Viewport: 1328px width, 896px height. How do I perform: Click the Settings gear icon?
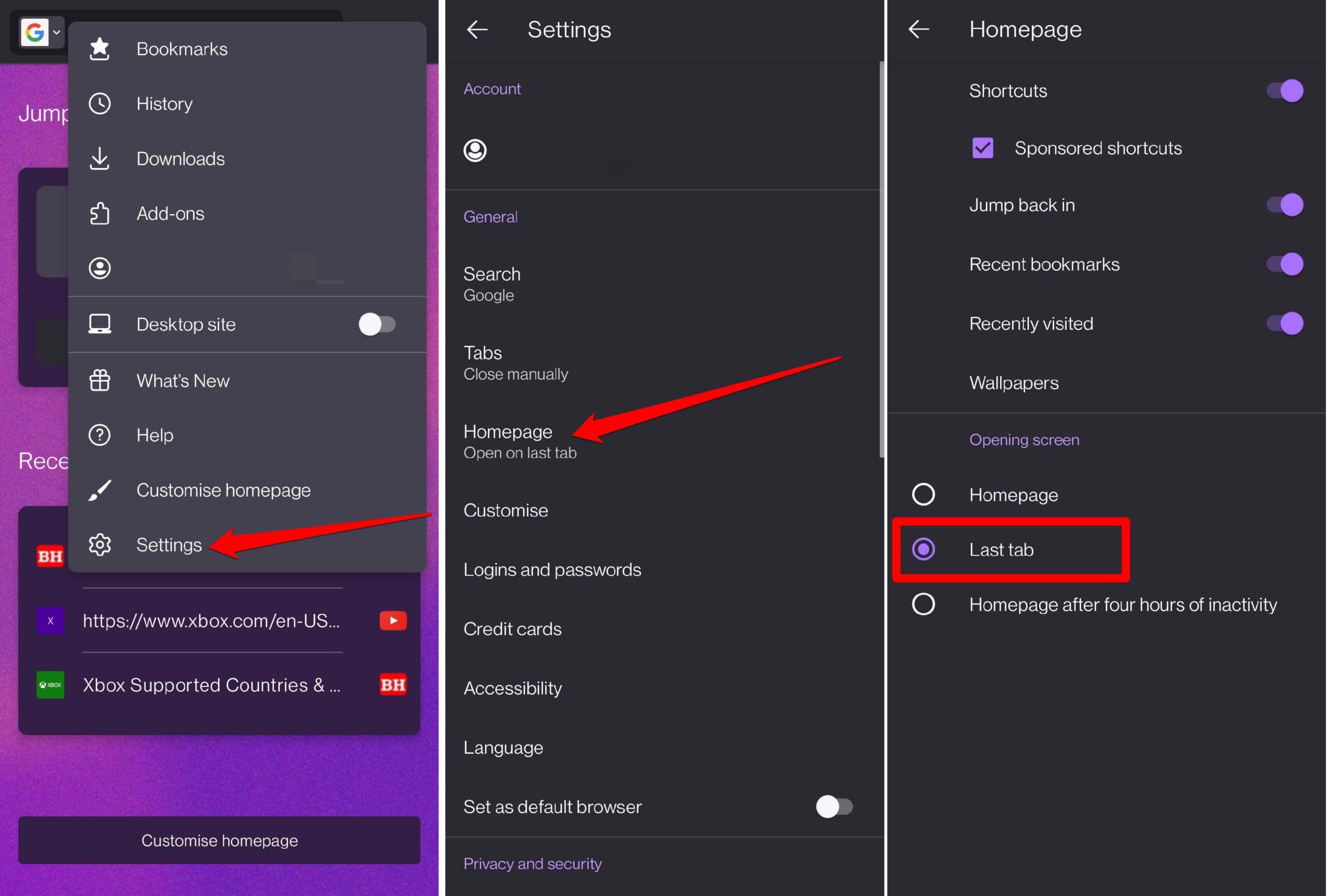pyautogui.click(x=100, y=545)
